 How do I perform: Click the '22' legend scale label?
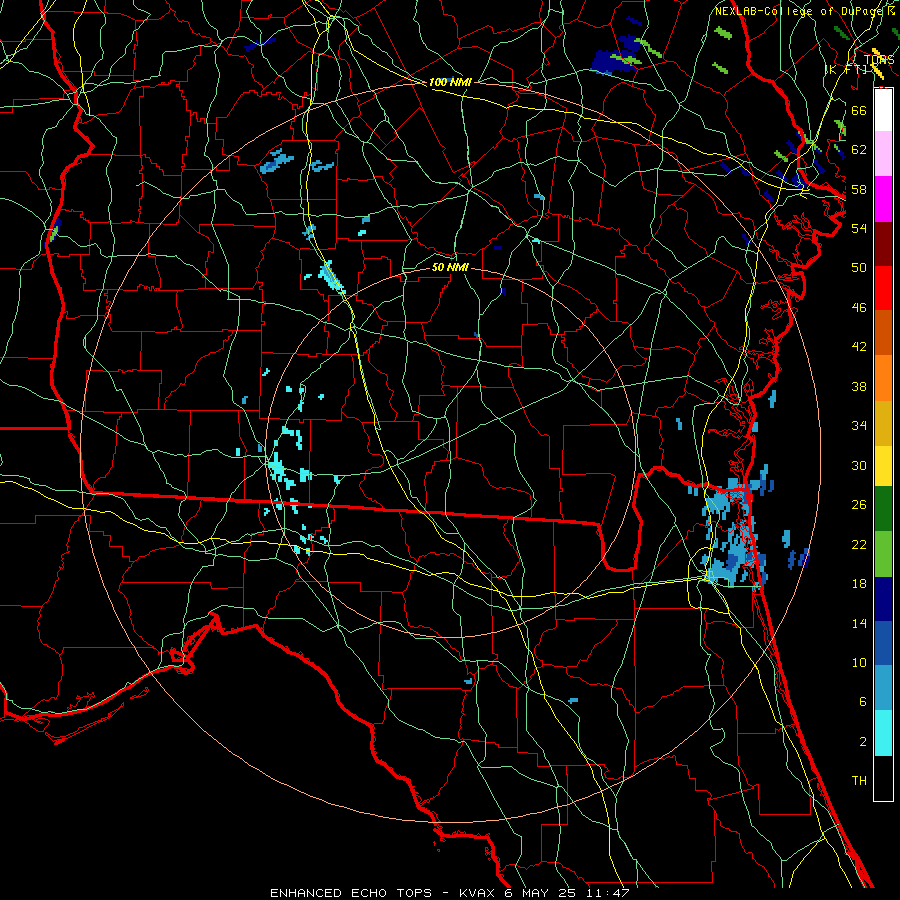click(x=859, y=544)
